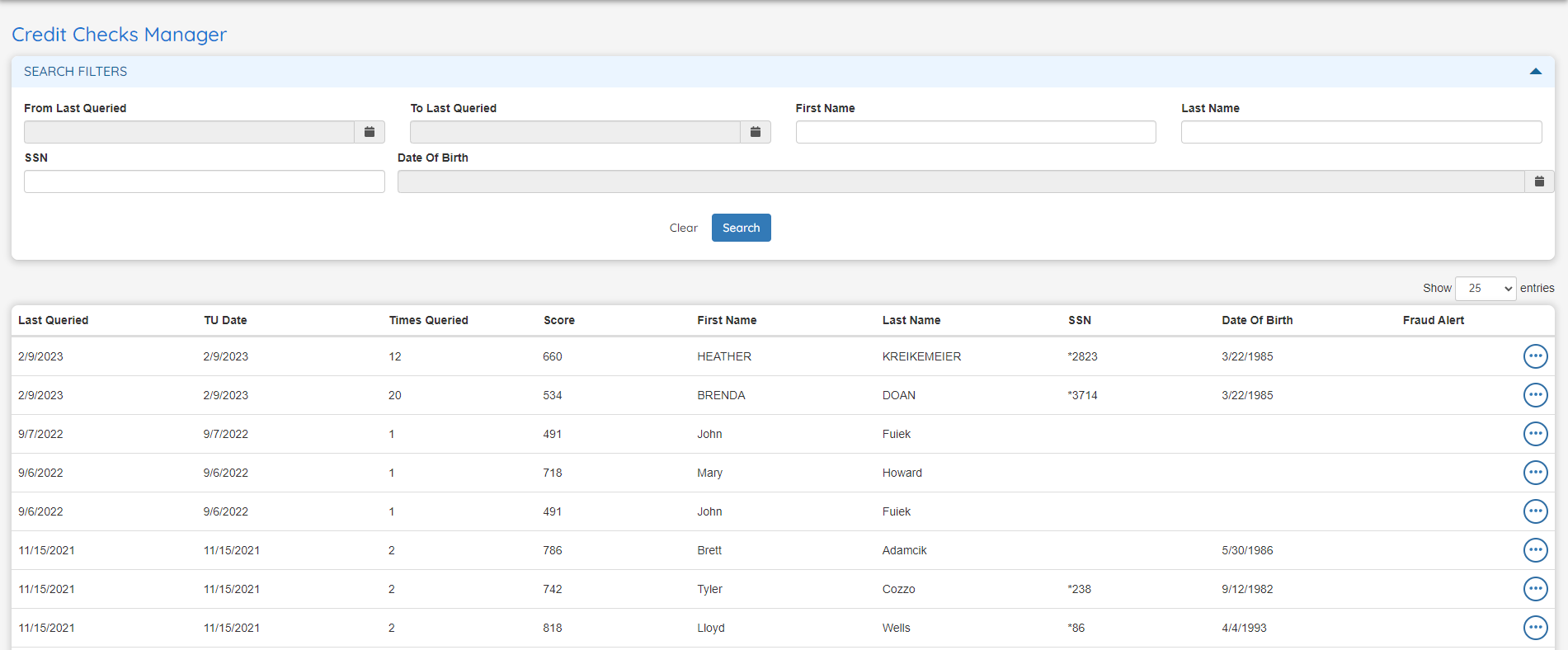Open calendar picker for From Last Queried
The width and height of the screenshot is (1568, 650).
point(370,132)
